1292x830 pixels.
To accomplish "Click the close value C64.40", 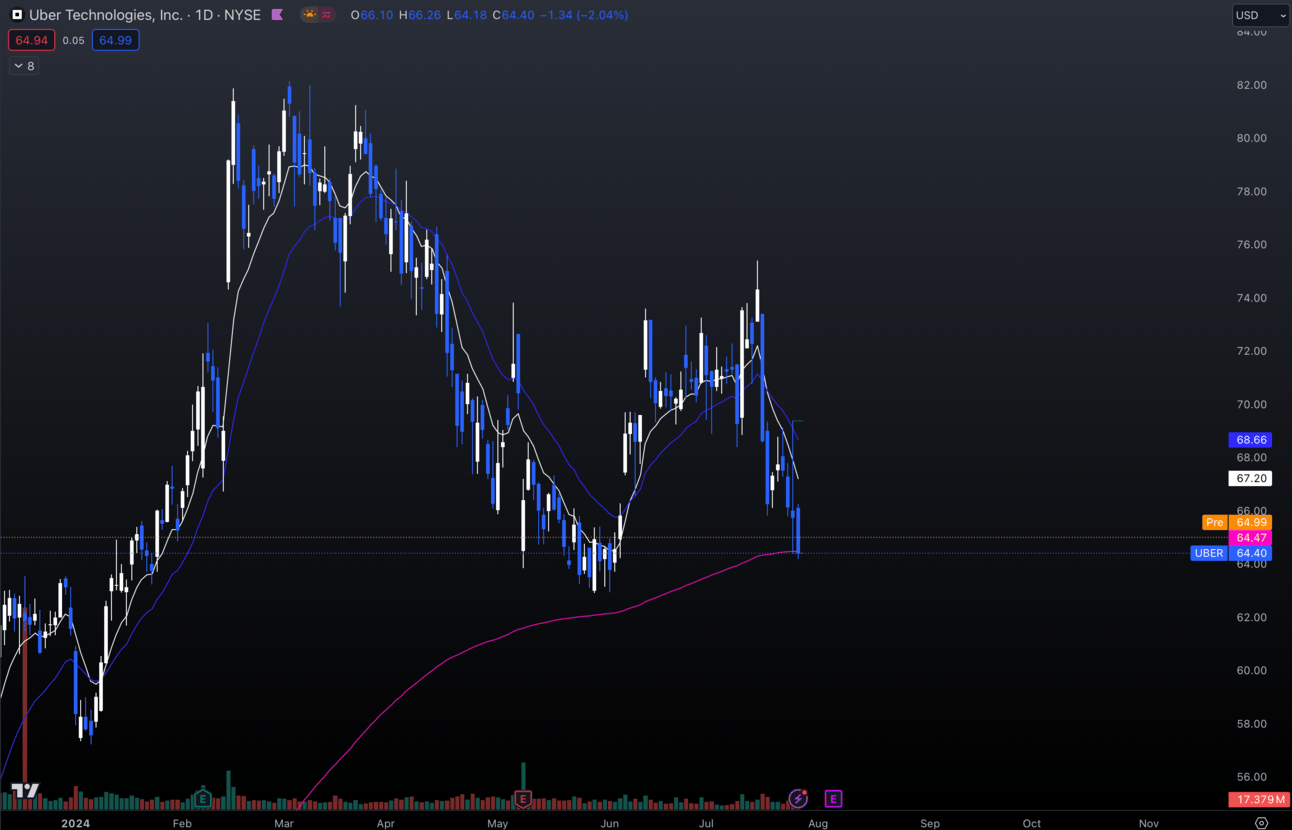I will (x=512, y=15).
